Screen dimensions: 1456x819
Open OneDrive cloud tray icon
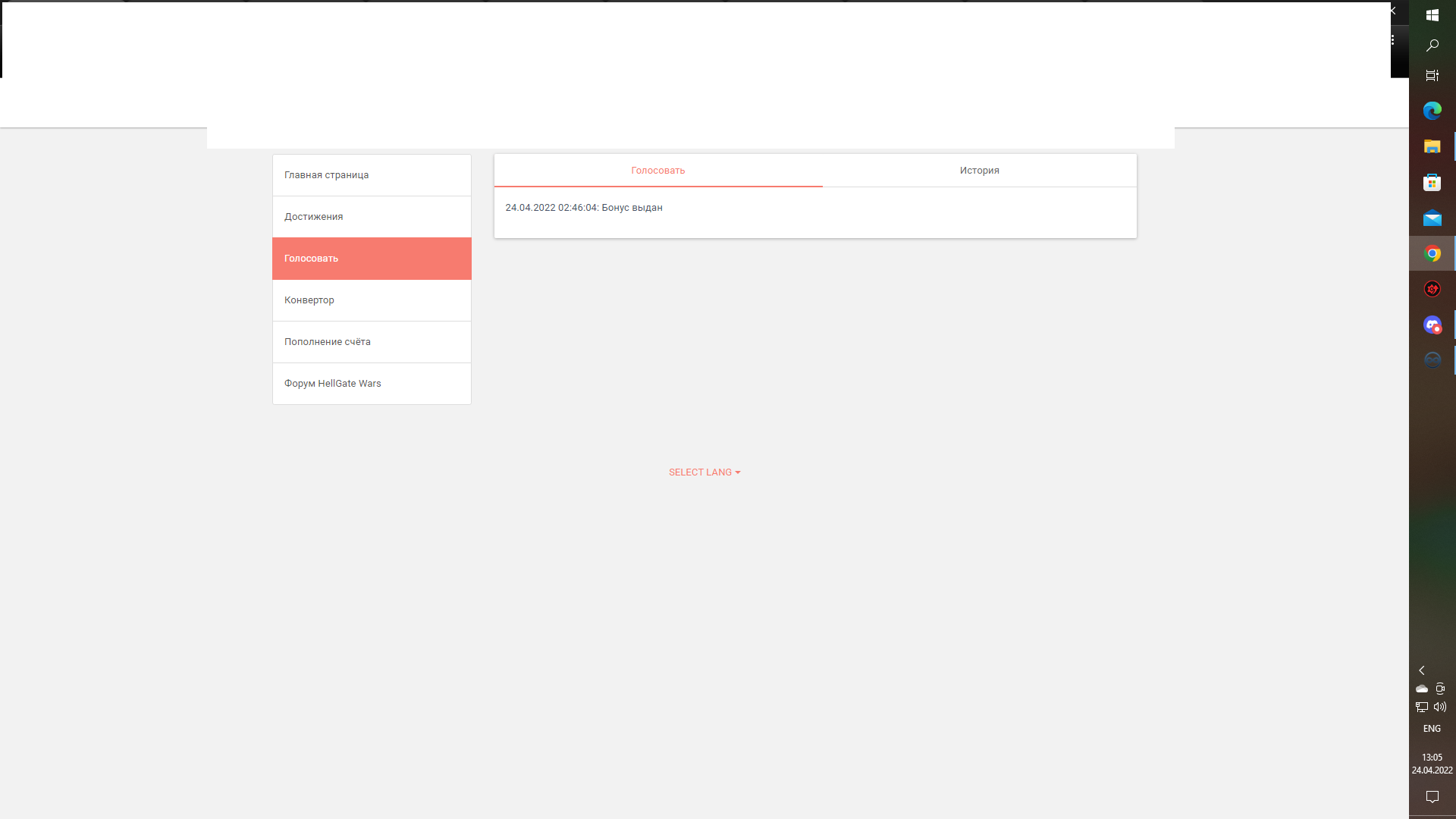(1422, 689)
